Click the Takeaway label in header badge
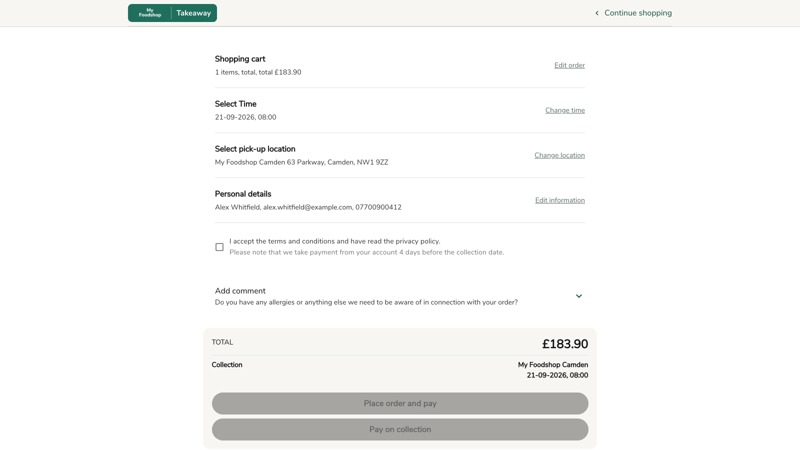Viewport: 800px width, 450px height. 193,13
